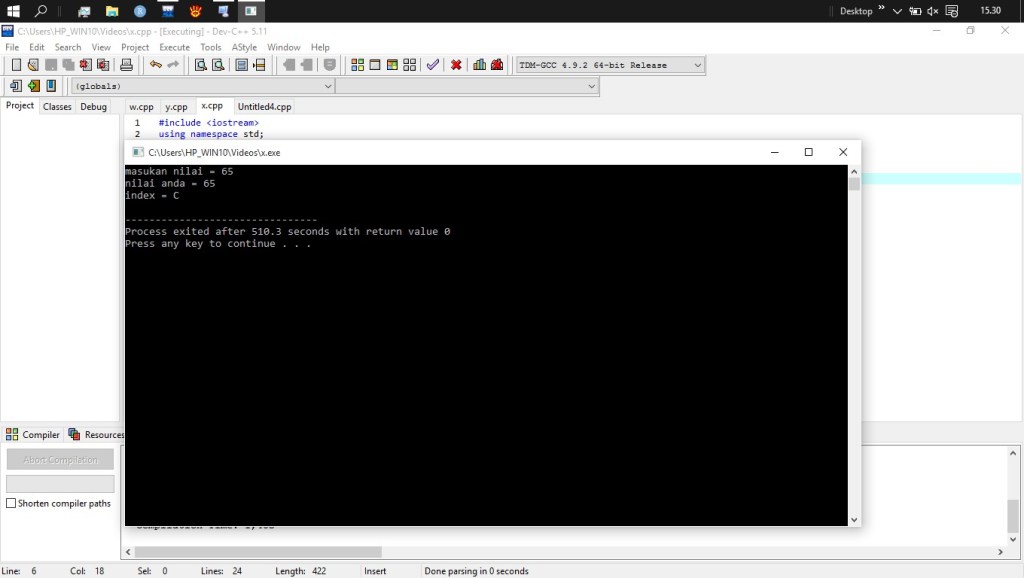Click the Find magnifier icon in toolbar
The width and height of the screenshot is (1024, 578).
(200, 65)
